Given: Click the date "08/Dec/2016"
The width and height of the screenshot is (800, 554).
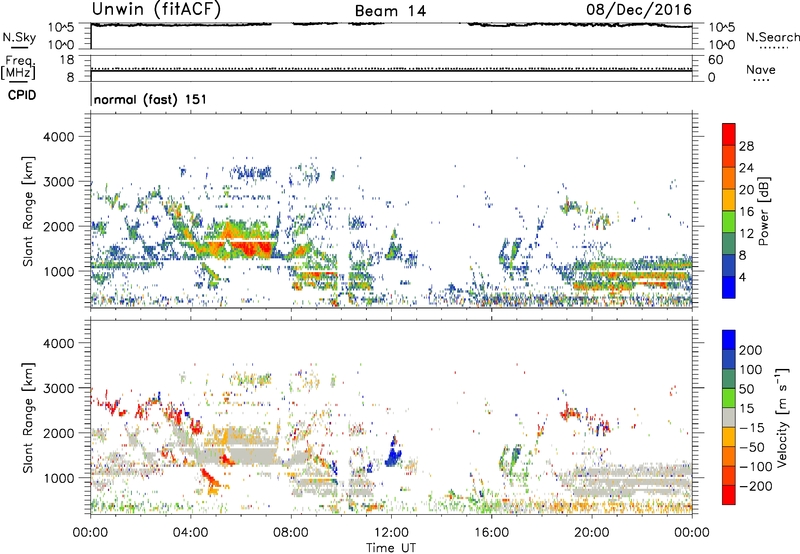Looking at the screenshot, I should (x=639, y=9).
